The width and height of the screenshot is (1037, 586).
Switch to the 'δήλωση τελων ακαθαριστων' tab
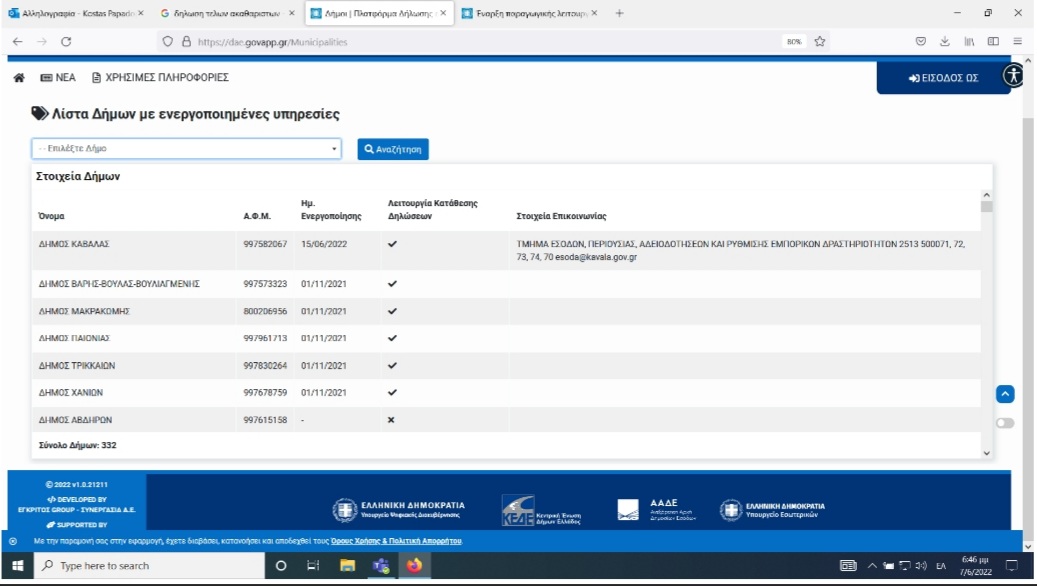[227, 14]
